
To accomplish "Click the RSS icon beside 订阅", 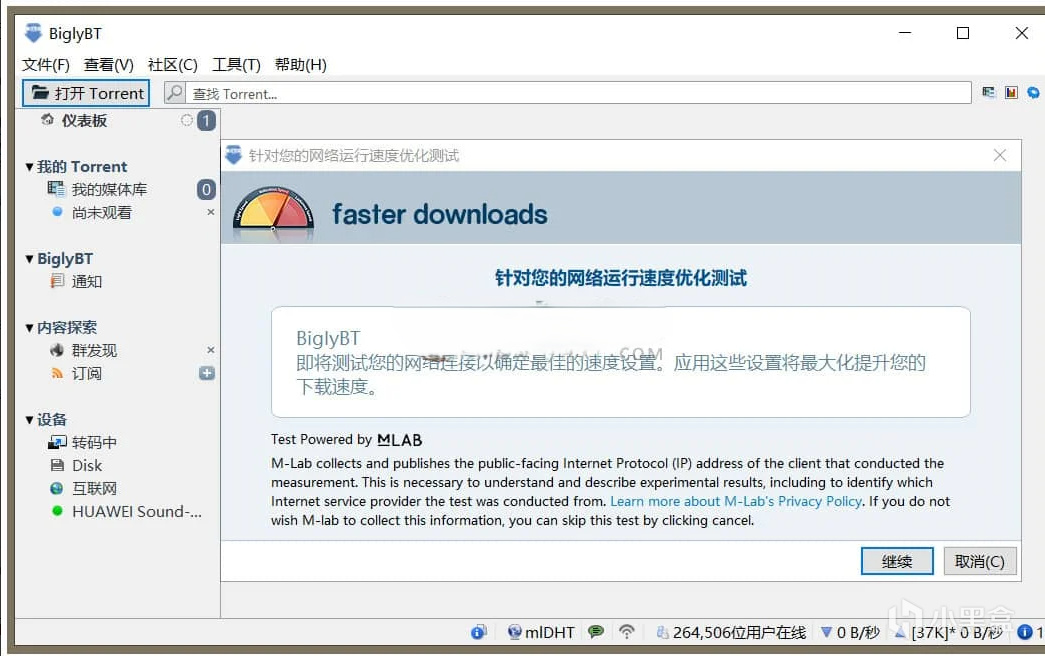I will click(x=57, y=373).
